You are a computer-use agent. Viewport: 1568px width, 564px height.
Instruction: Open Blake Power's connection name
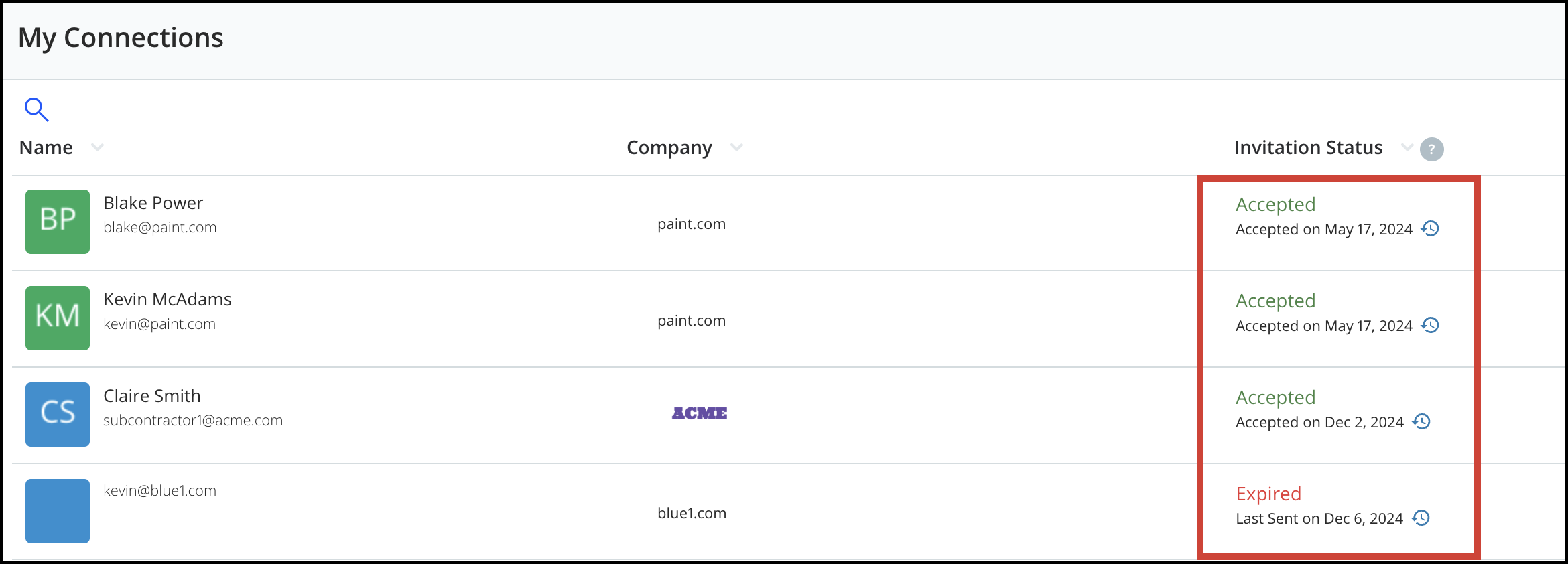(153, 203)
